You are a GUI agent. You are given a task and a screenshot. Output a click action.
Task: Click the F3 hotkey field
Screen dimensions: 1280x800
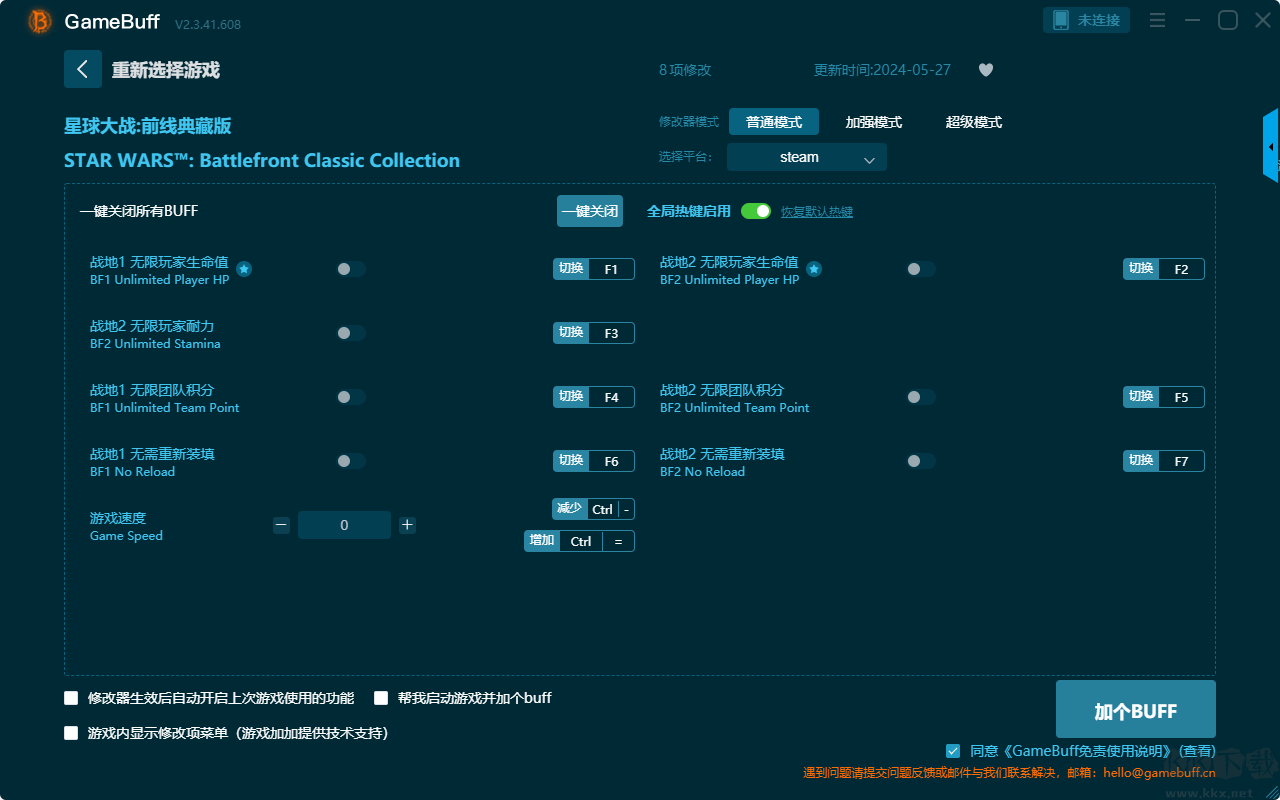coord(611,333)
